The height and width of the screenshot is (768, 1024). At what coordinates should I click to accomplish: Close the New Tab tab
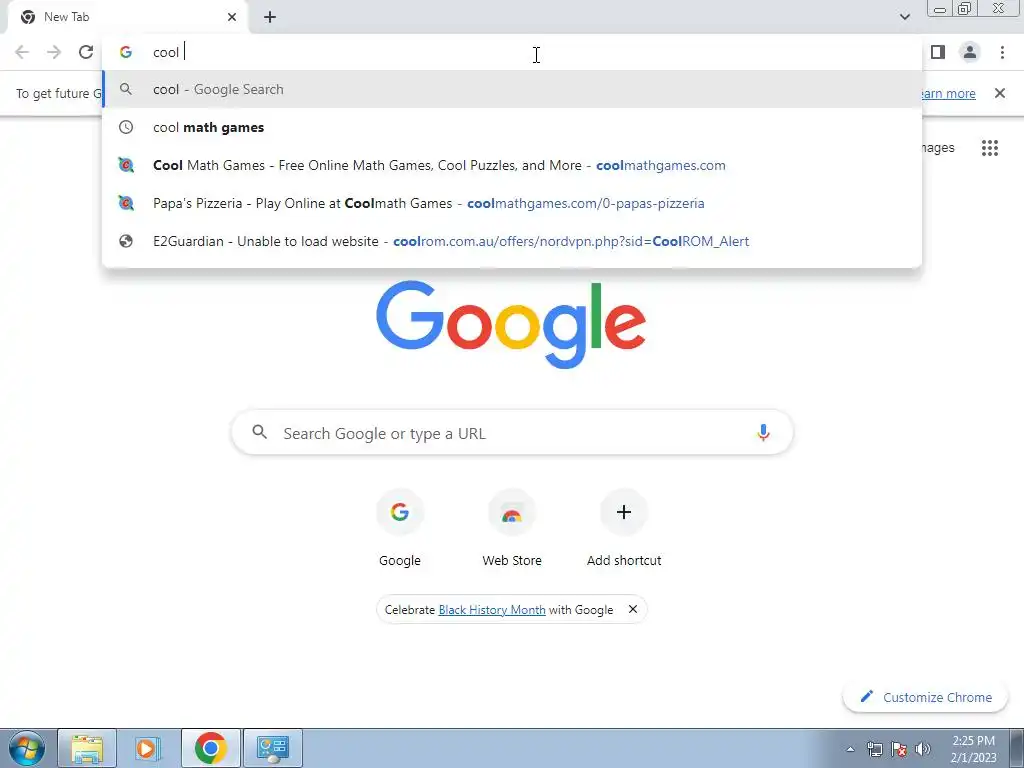(232, 17)
